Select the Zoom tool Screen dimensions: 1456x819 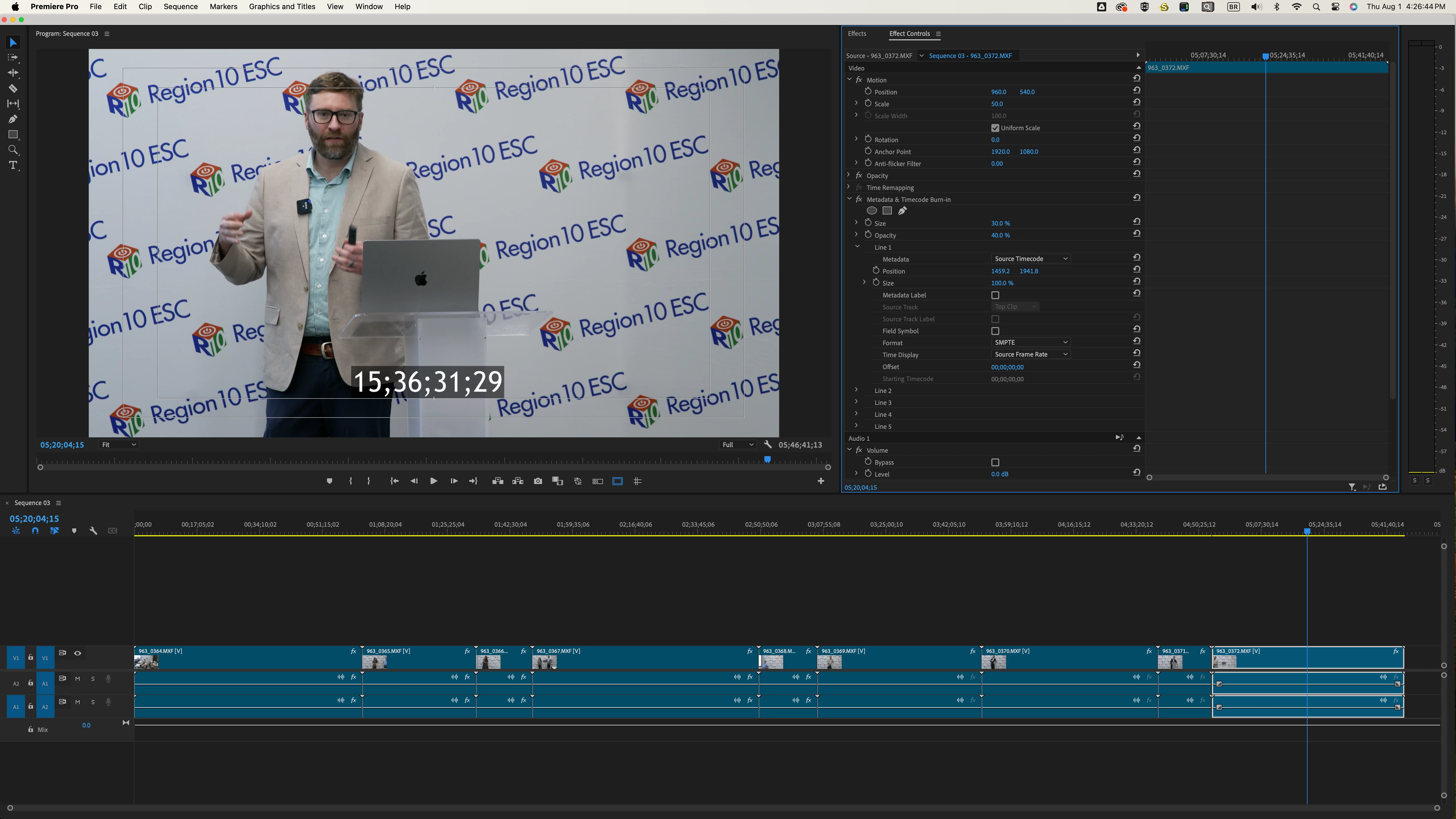(x=13, y=150)
